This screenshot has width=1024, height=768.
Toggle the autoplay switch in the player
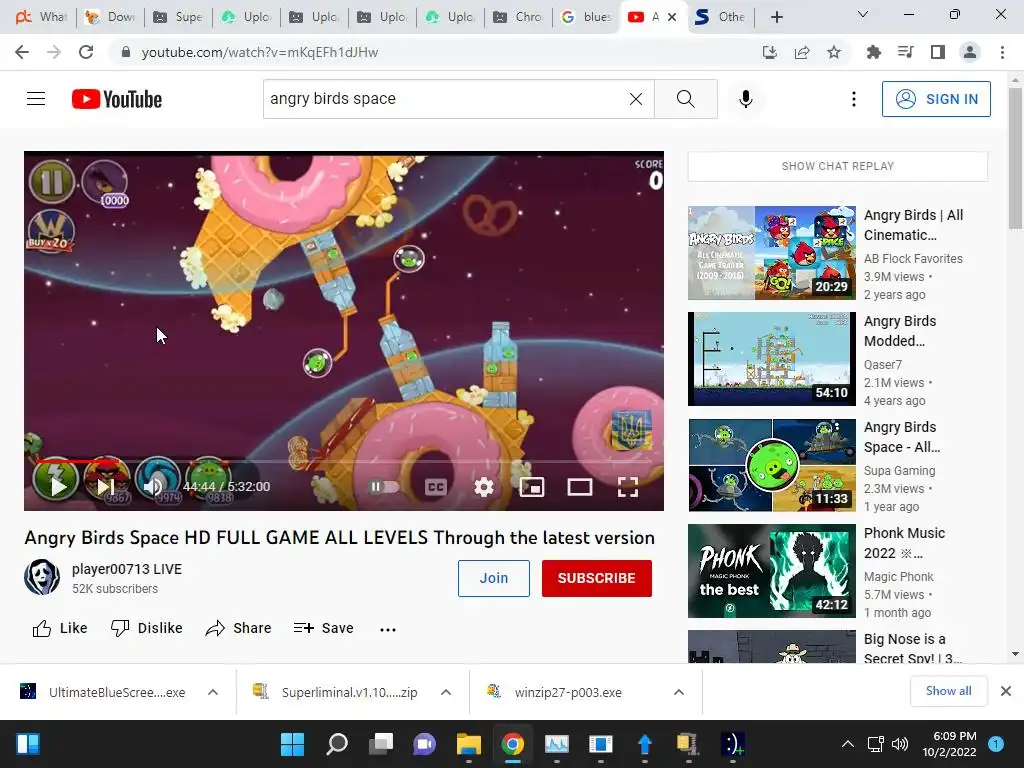[384, 487]
